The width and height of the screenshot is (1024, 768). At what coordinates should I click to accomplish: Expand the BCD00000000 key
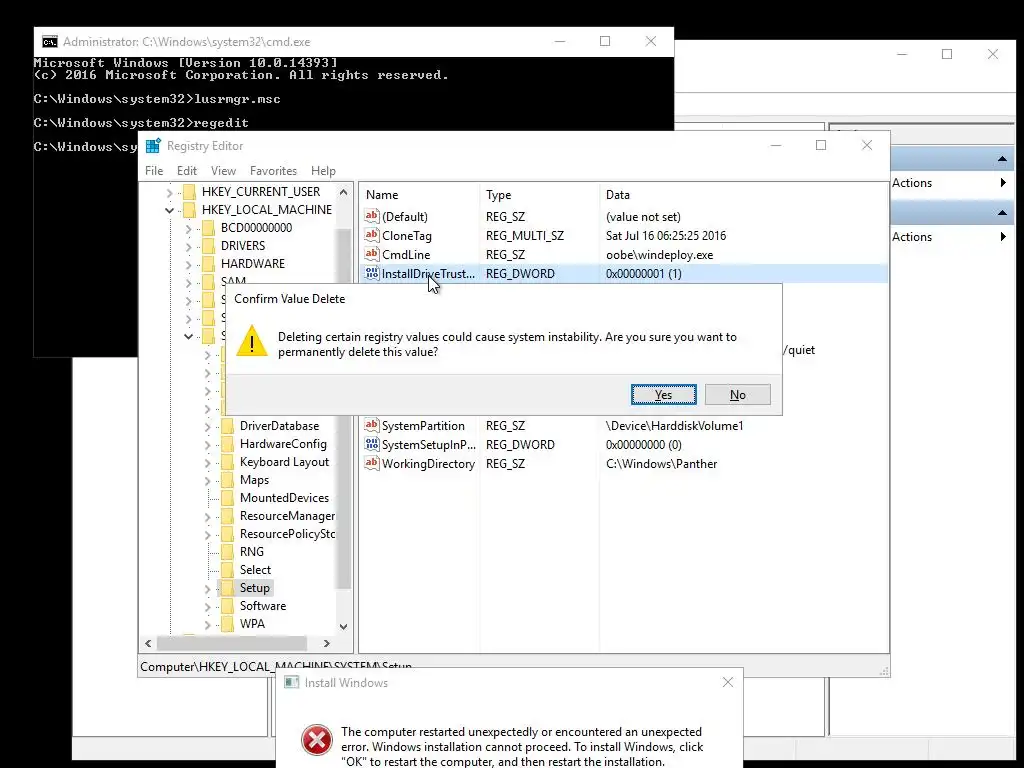pyautogui.click(x=188, y=229)
